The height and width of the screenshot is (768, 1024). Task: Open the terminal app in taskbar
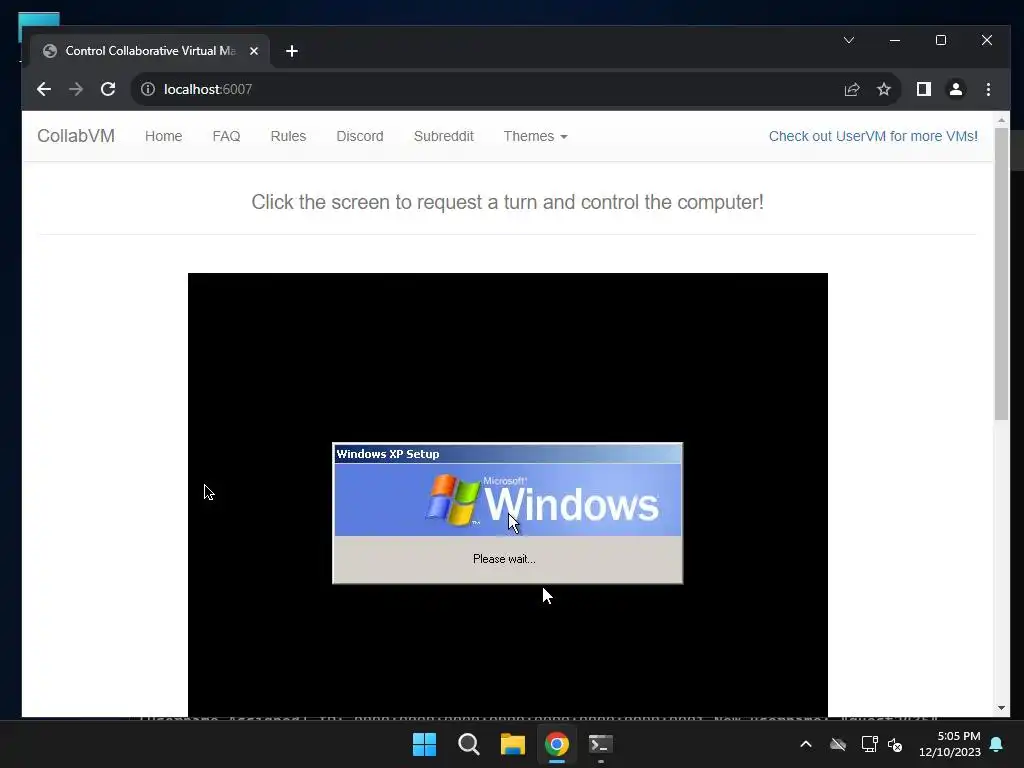tap(601, 744)
